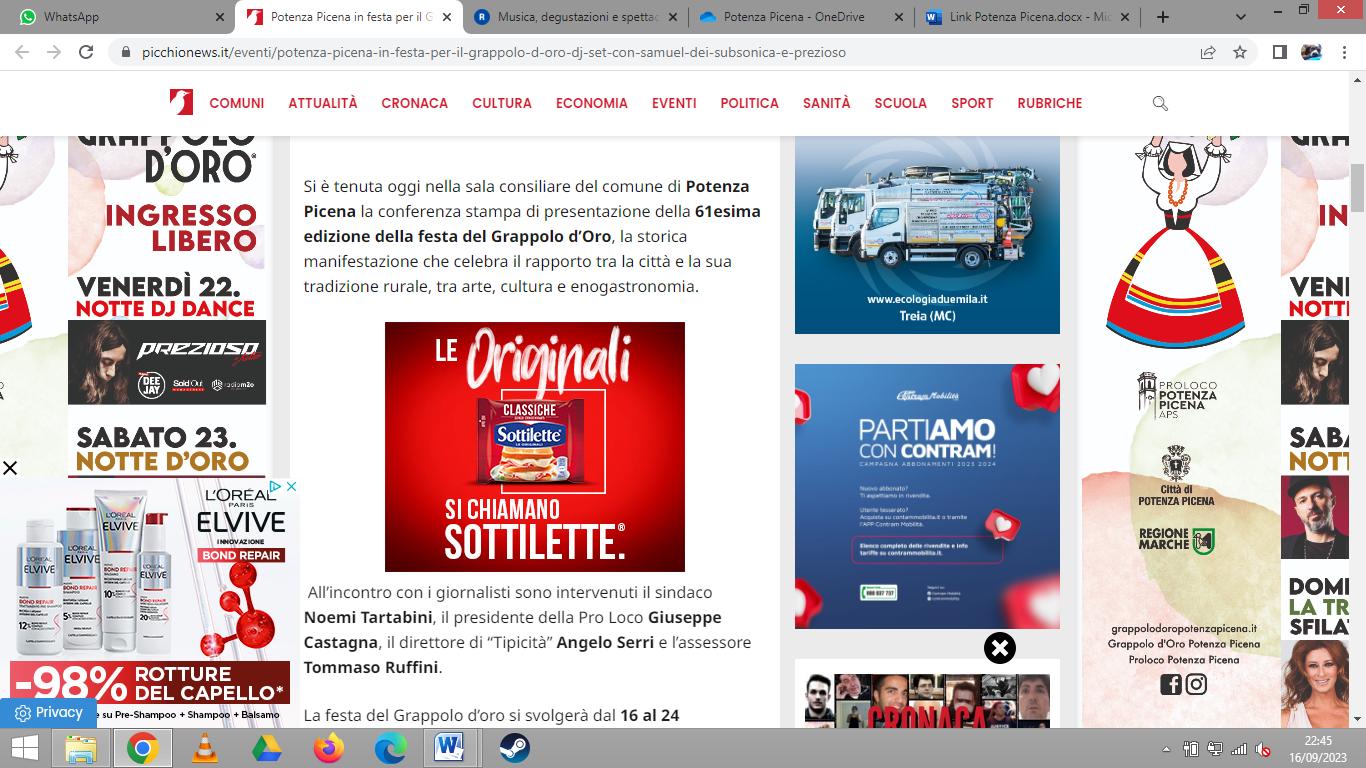Open the Chrome three-dot menu
This screenshot has width=1366, height=768.
coord(1343,52)
